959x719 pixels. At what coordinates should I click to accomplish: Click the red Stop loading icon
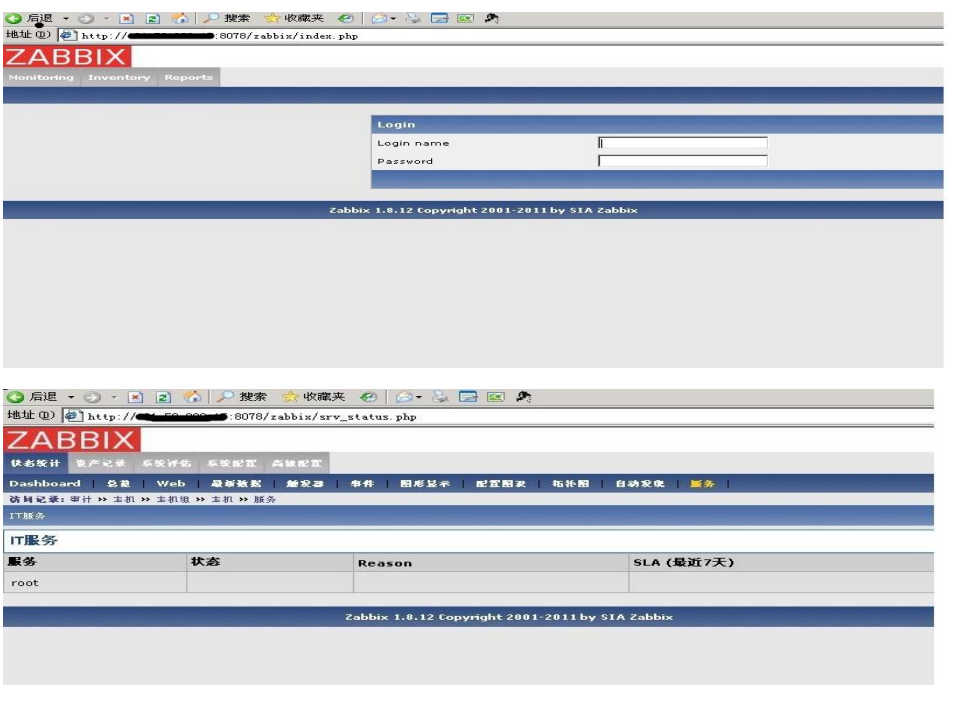pyautogui.click(x=125, y=17)
